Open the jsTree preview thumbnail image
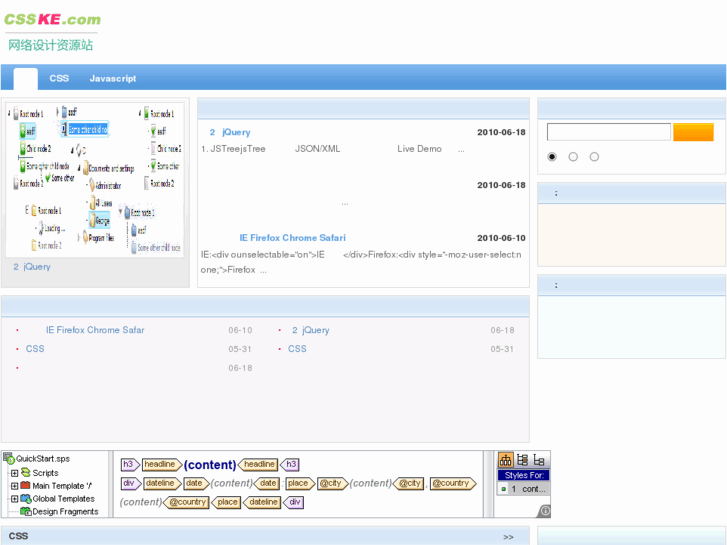 click(x=95, y=180)
